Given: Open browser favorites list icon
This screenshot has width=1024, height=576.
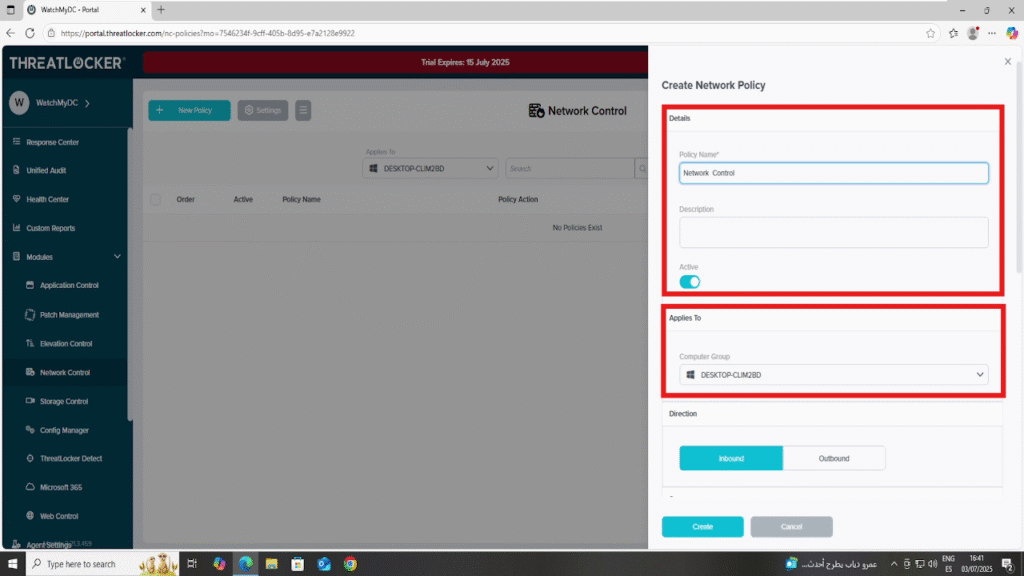Looking at the screenshot, I should pos(953,33).
